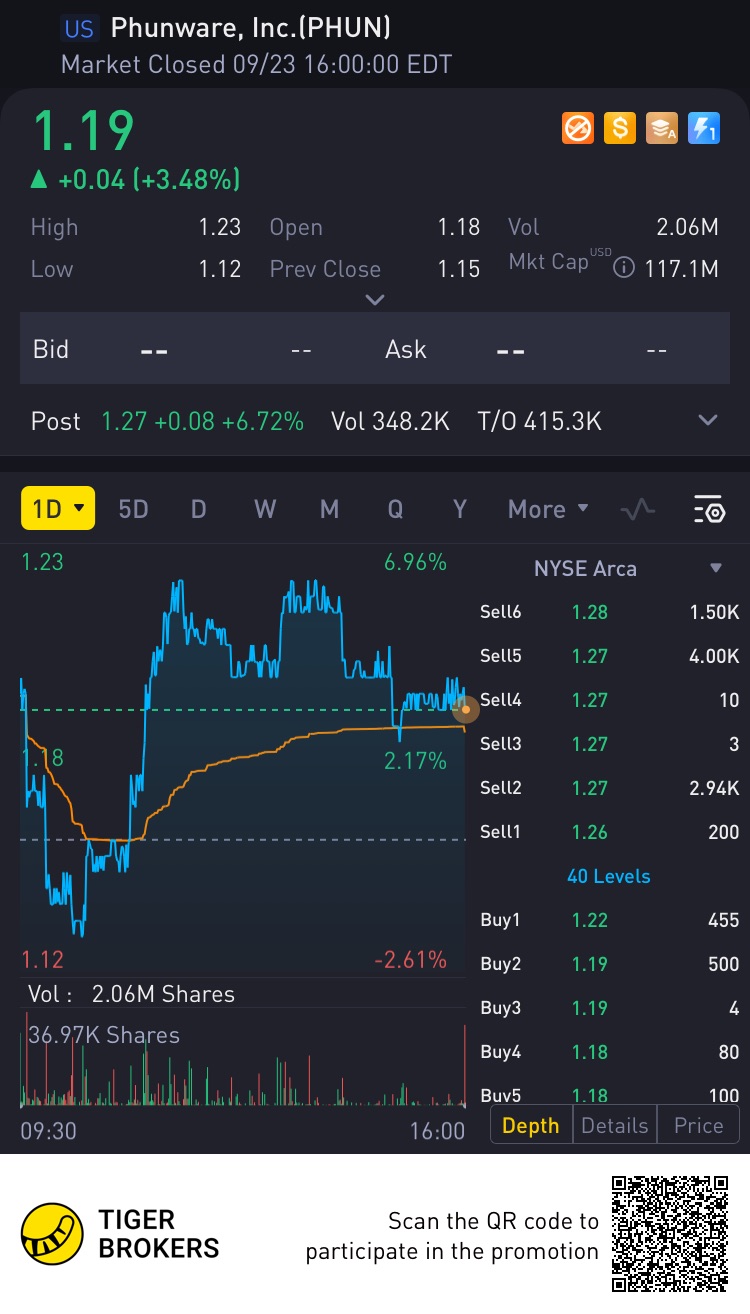Select the Price tab
Screen dimensions: 750x1314
(x=698, y=1125)
